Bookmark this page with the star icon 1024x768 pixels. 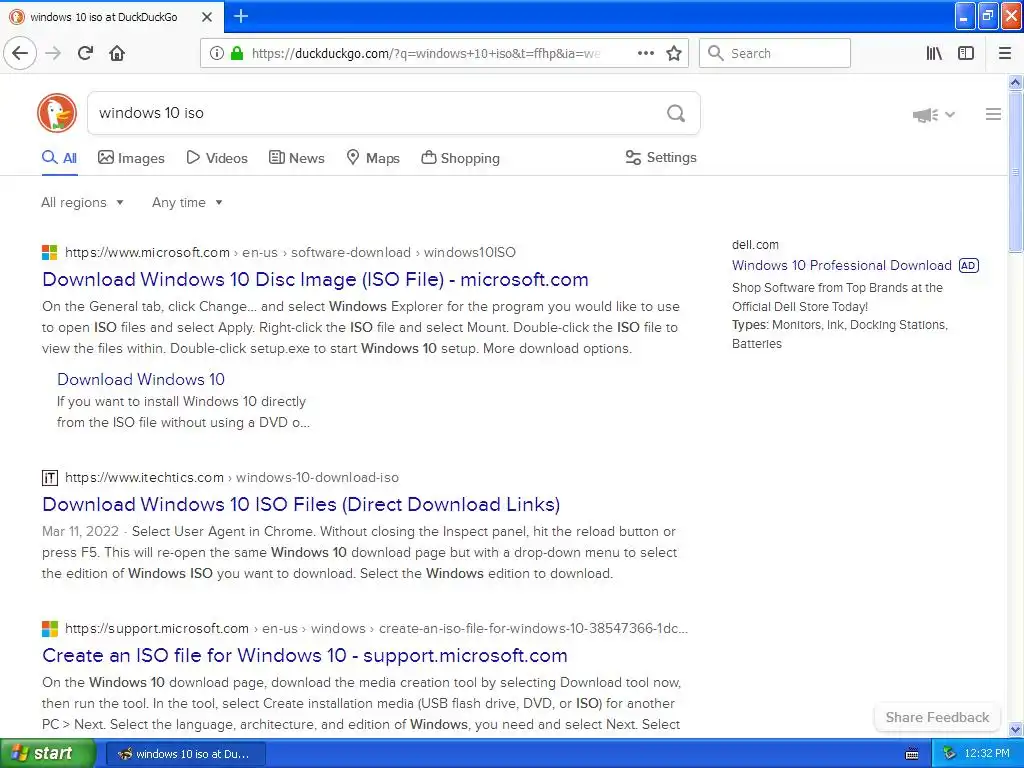(x=673, y=53)
